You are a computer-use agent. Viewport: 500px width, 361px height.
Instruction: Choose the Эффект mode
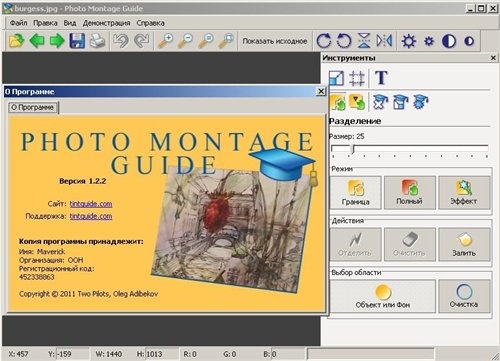coord(464,193)
